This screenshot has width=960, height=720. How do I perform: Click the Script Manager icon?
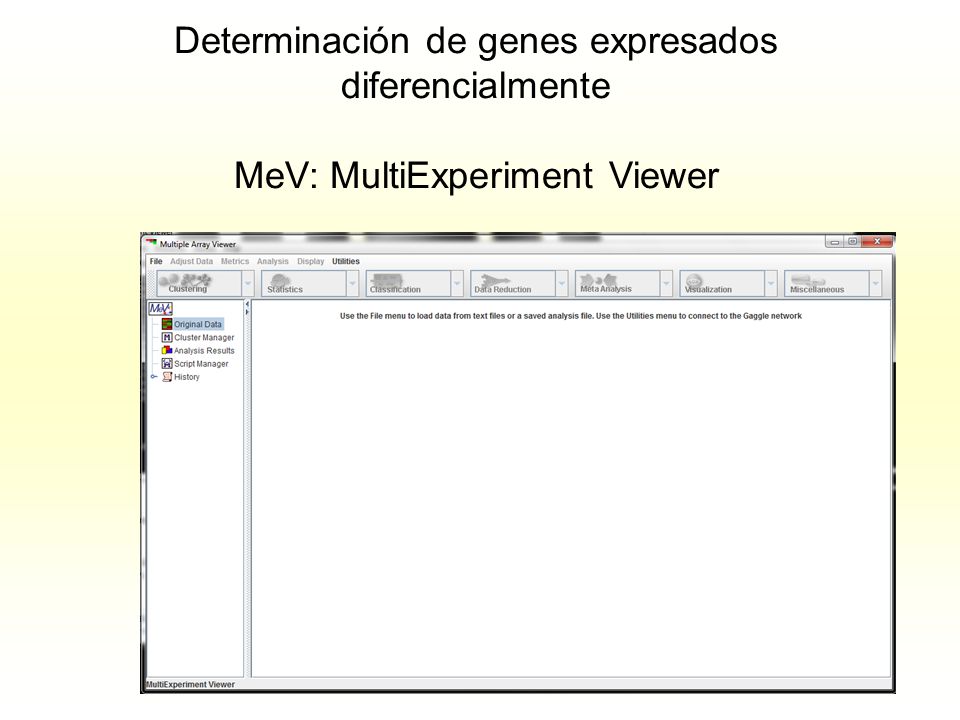point(167,364)
